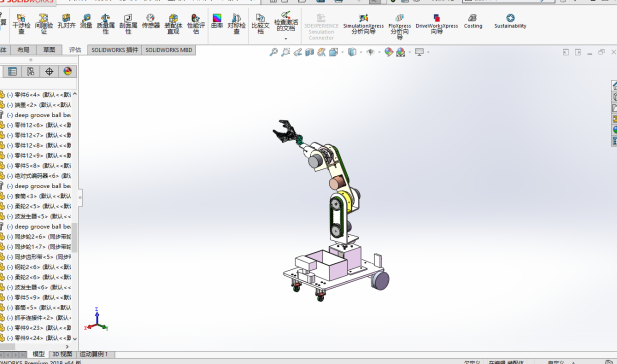The image size is (617, 364).
Task: Select the 测量 Measure tool
Action: click(86, 21)
